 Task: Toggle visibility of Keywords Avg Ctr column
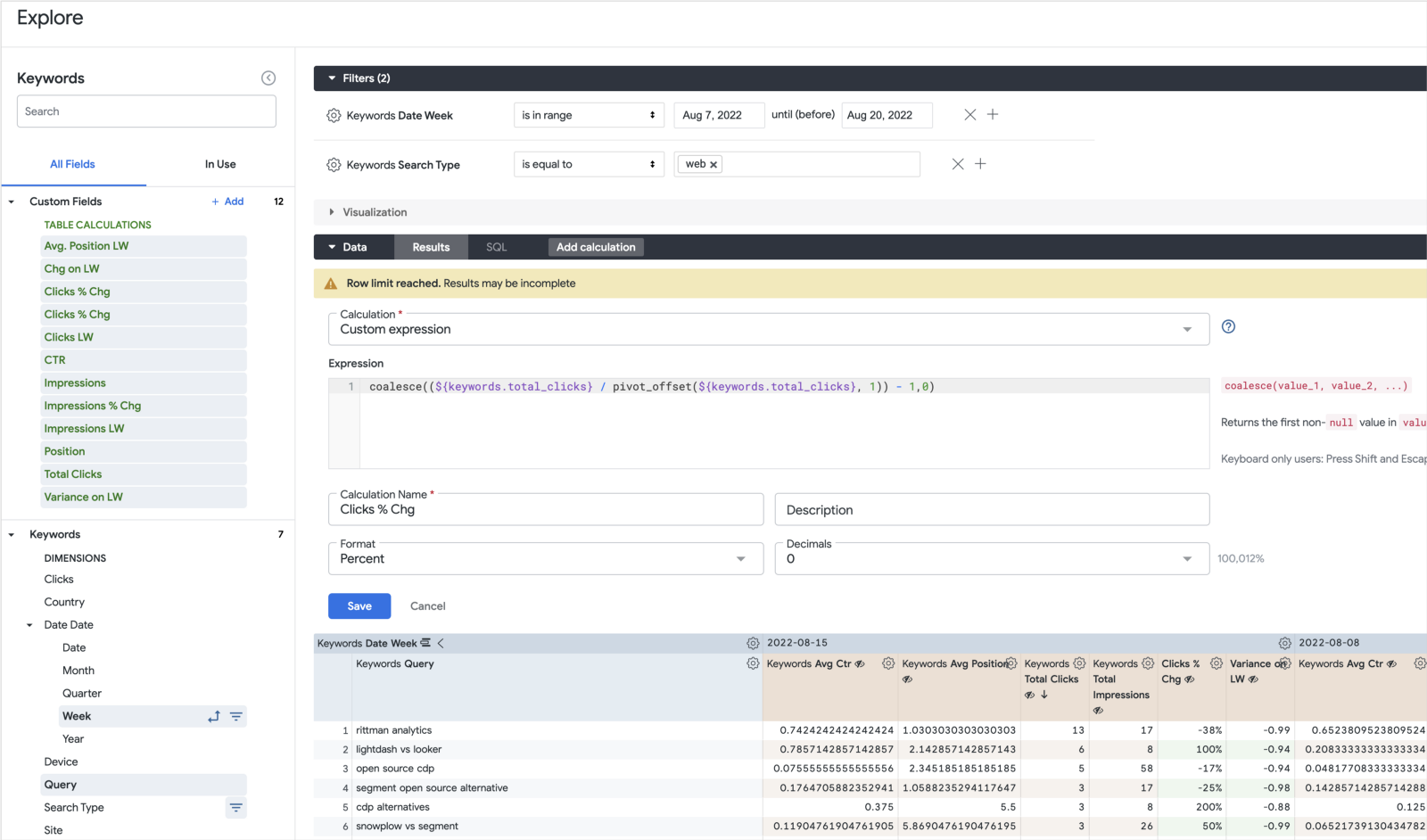click(x=860, y=664)
